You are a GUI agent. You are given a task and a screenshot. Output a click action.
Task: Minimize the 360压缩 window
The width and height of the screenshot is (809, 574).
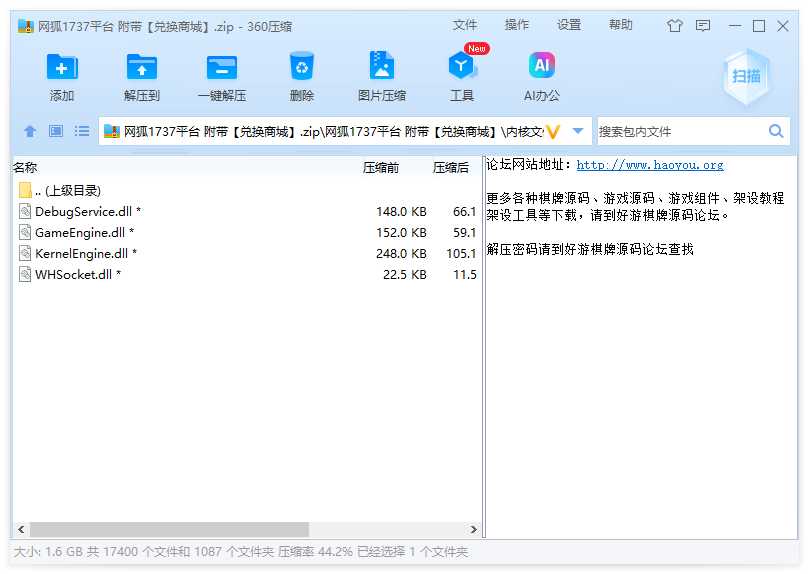point(735,26)
